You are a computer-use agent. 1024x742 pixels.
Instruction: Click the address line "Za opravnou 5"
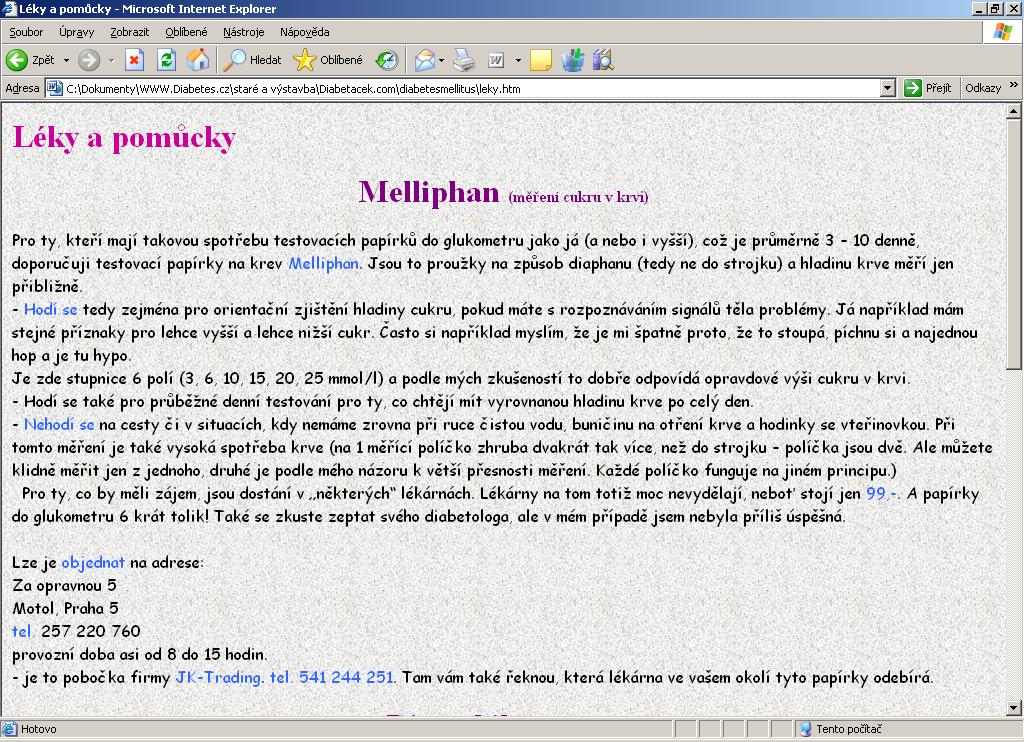[64, 585]
